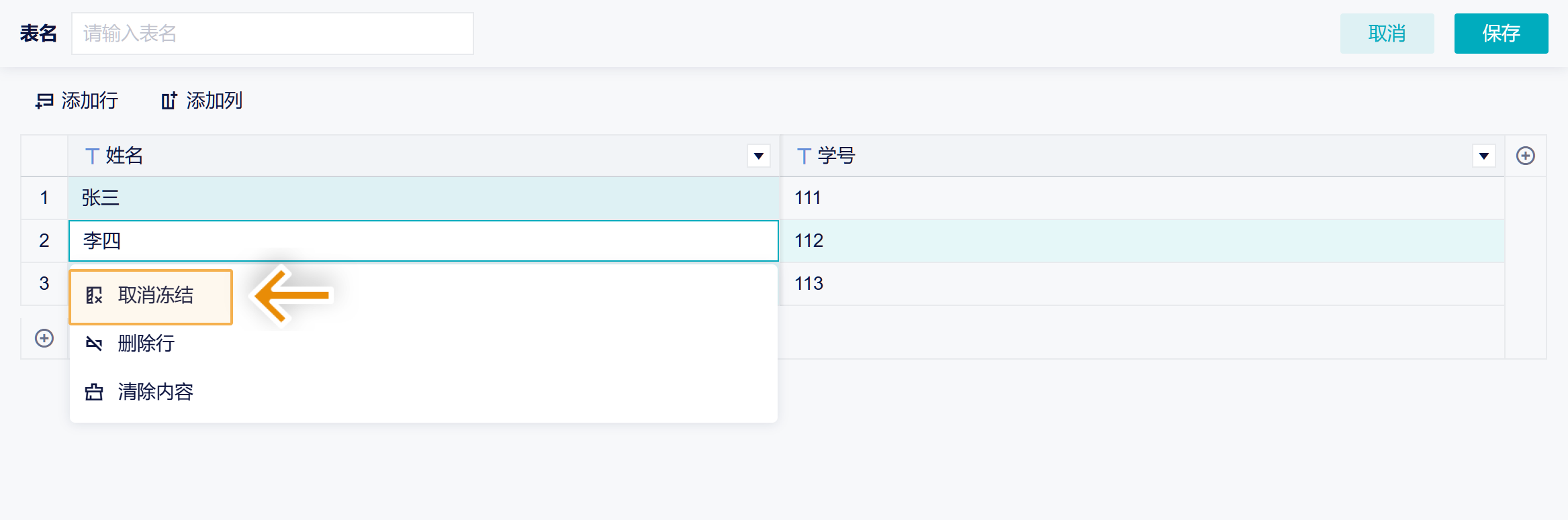Image resolution: width=1568 pixels, height=520 pixels.
Task: Select the cell containing 112
Action: point(1142,241)
